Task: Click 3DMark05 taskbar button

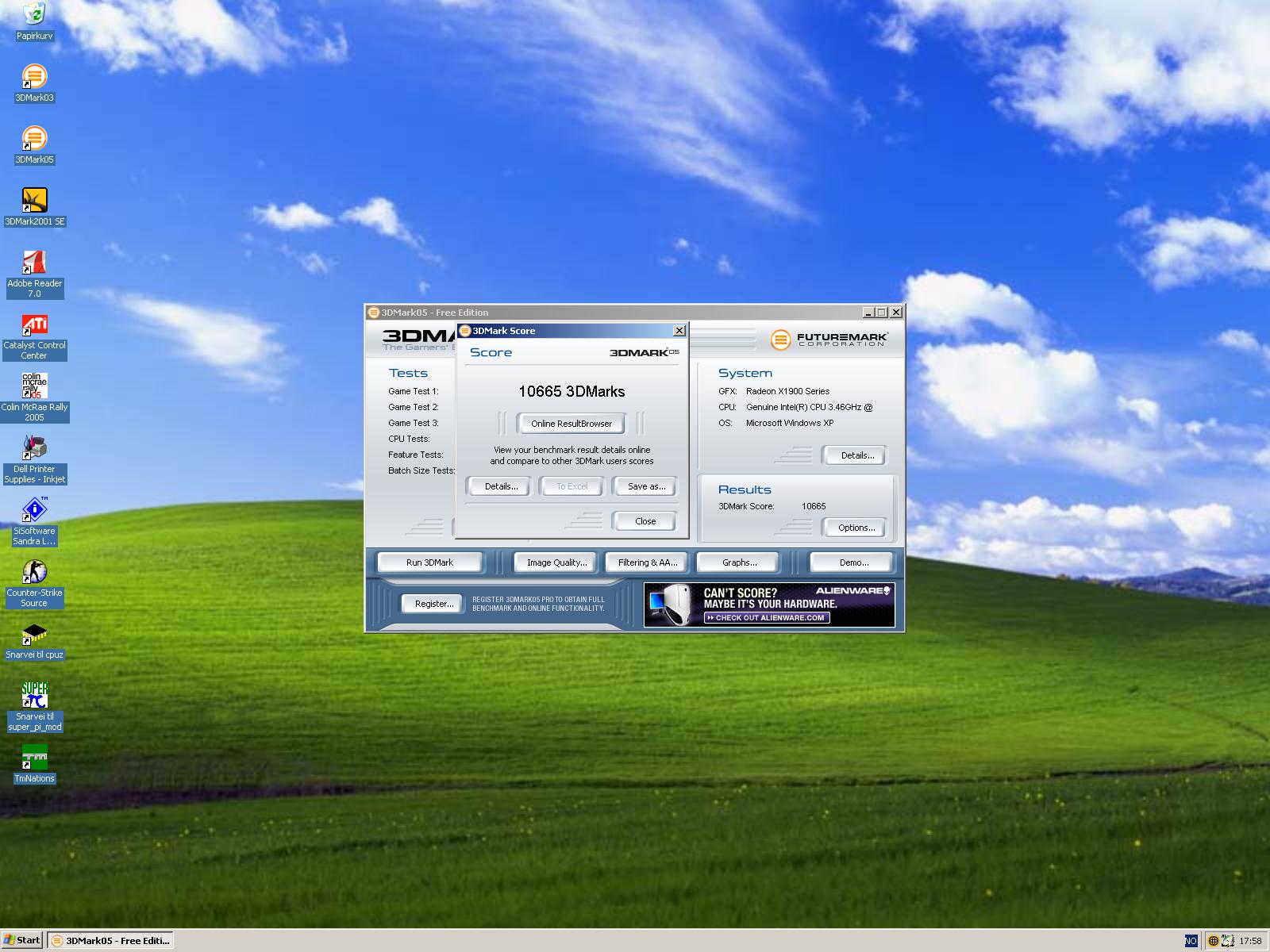Action: [x=110, y=941]
